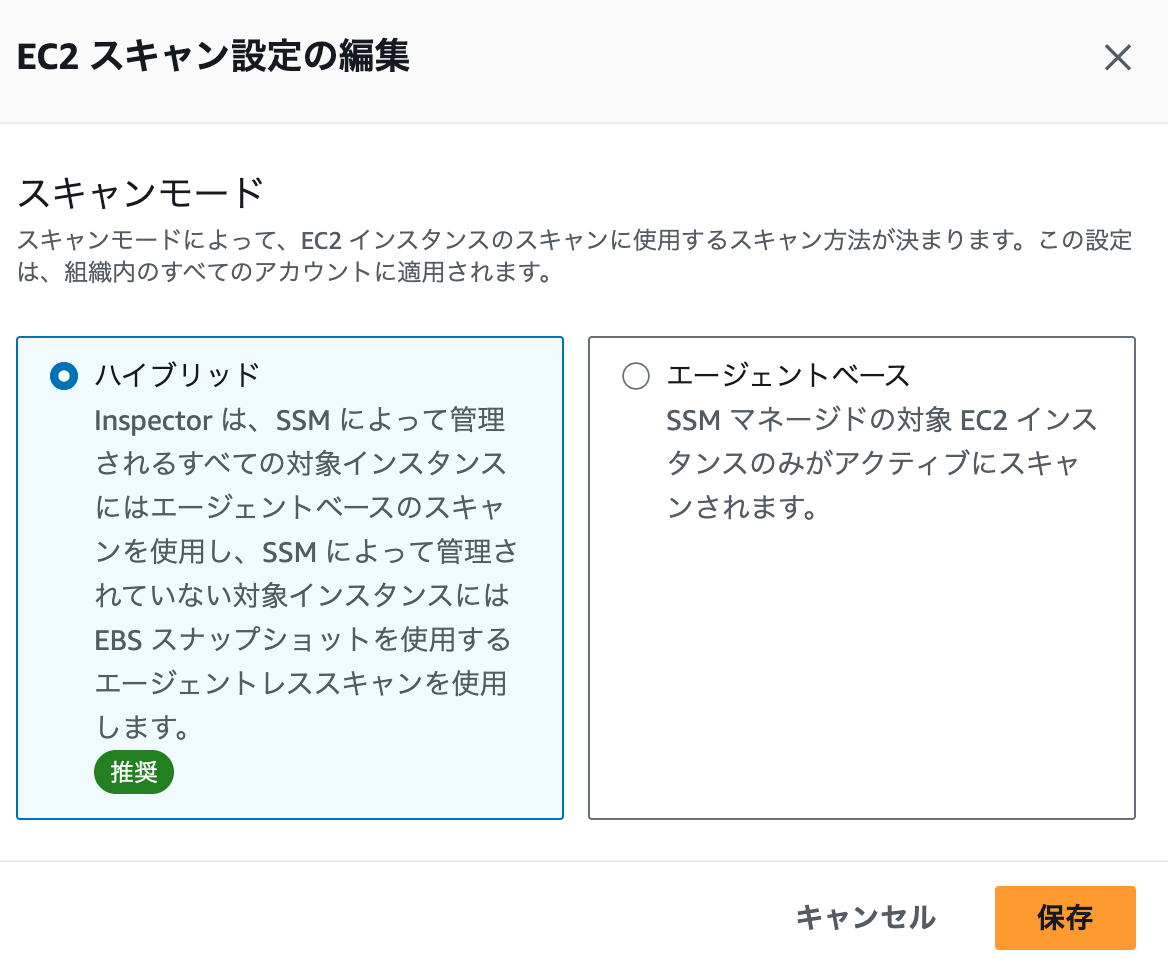Click the orange Save button
Viewport: 1168px width, 964px height.
[x=1065, y=917]
